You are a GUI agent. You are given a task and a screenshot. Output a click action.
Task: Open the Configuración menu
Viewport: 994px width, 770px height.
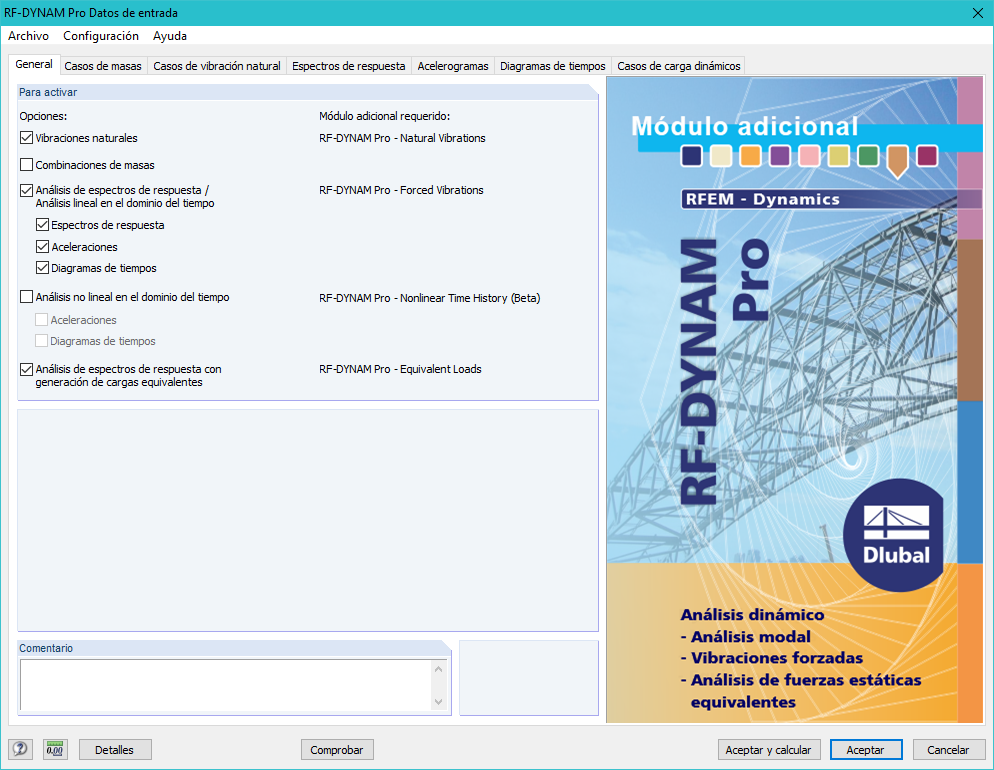pos(101,36)
